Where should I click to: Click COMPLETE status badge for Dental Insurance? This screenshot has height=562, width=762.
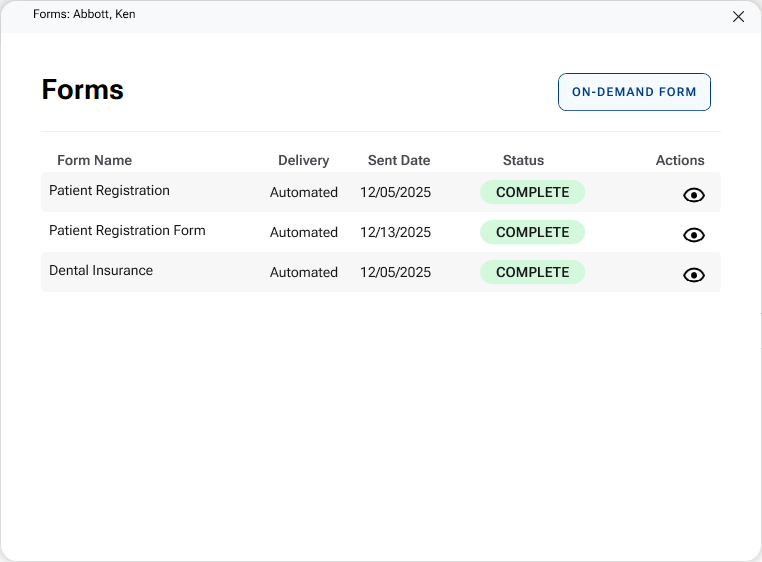532,272
